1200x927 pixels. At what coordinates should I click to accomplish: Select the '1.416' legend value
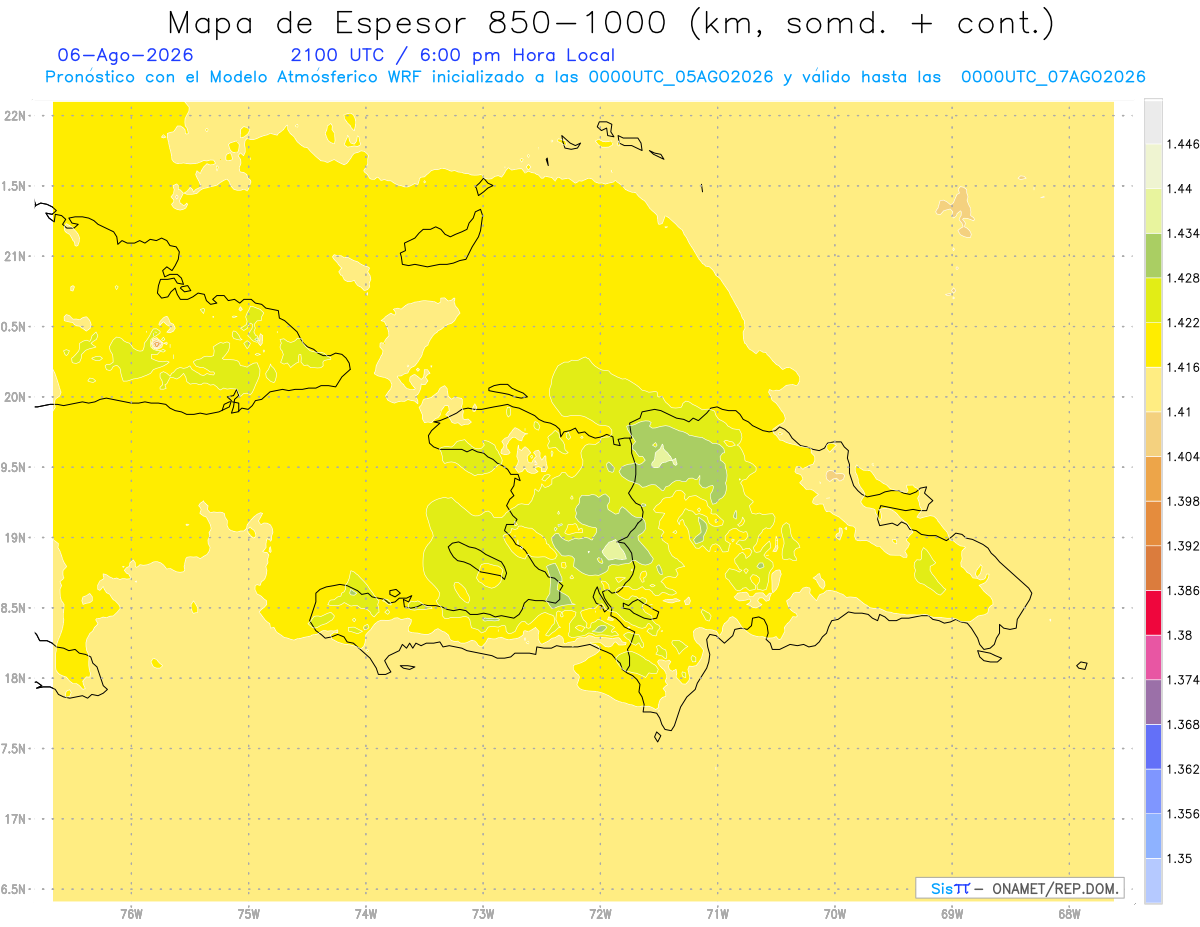tap(1183, 367)
